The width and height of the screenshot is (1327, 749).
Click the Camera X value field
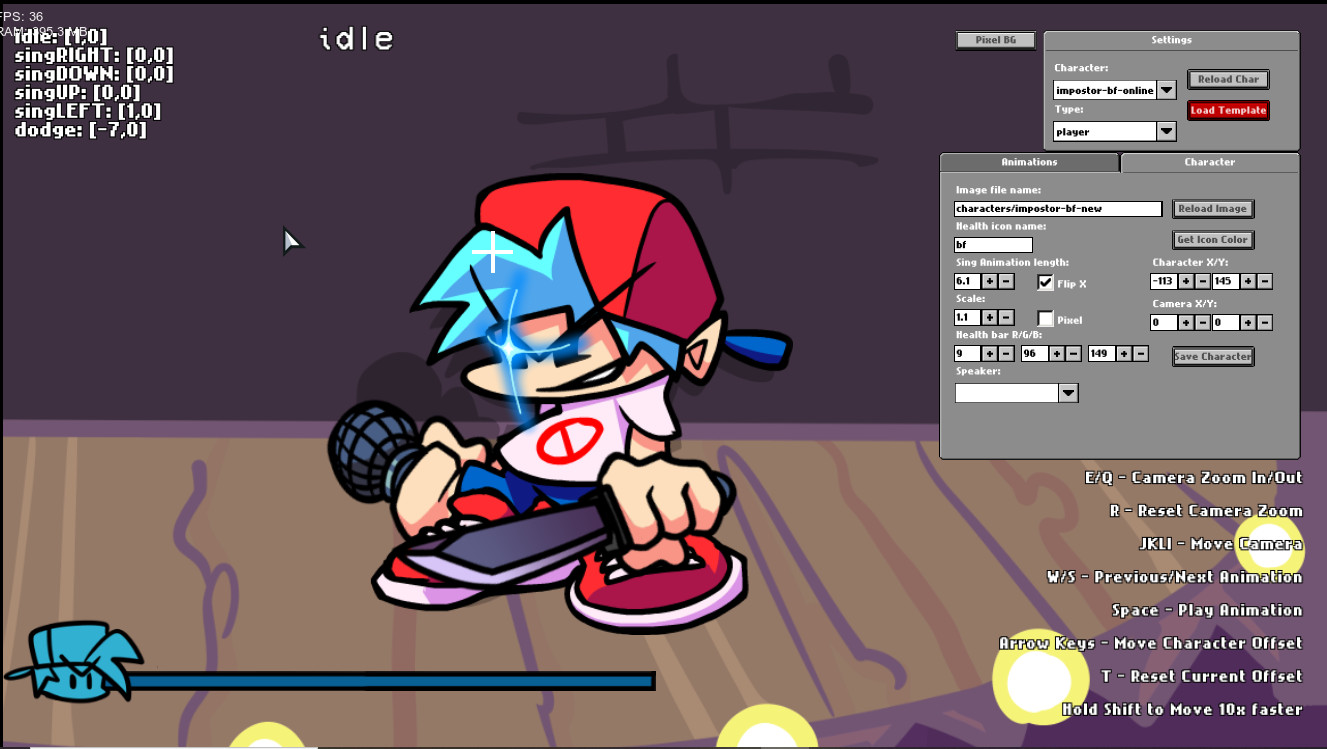click(1165, 323)
